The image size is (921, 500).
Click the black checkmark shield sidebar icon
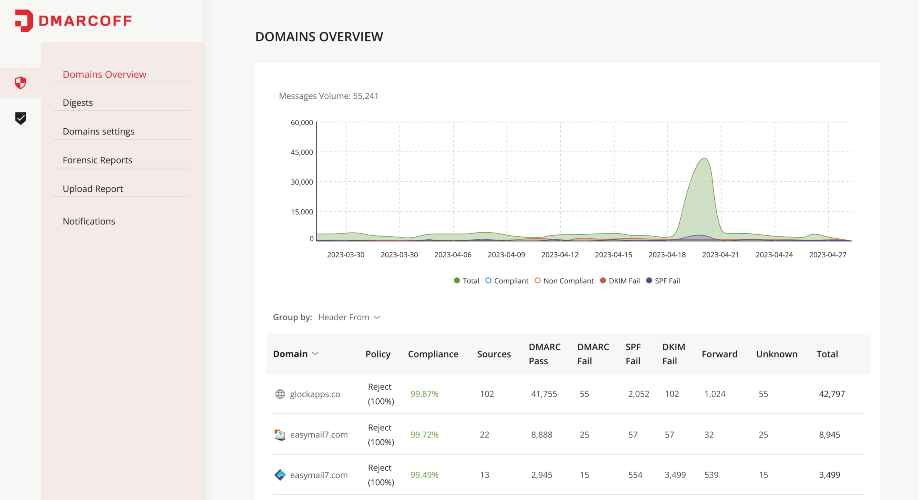pyautogui.click(x=20, y=118)
